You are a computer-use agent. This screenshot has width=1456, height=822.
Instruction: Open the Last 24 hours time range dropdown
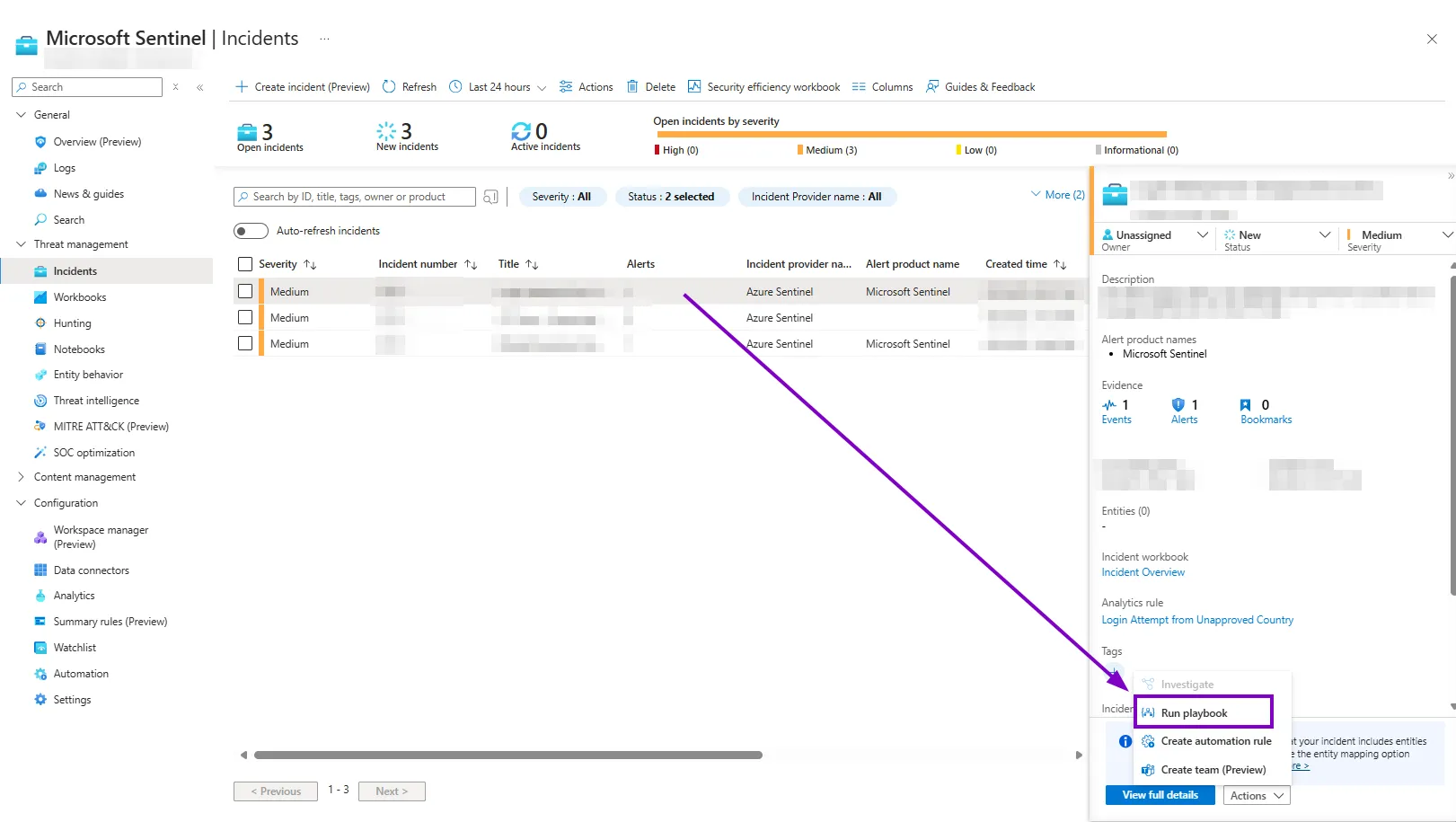[x=498, y=87]
